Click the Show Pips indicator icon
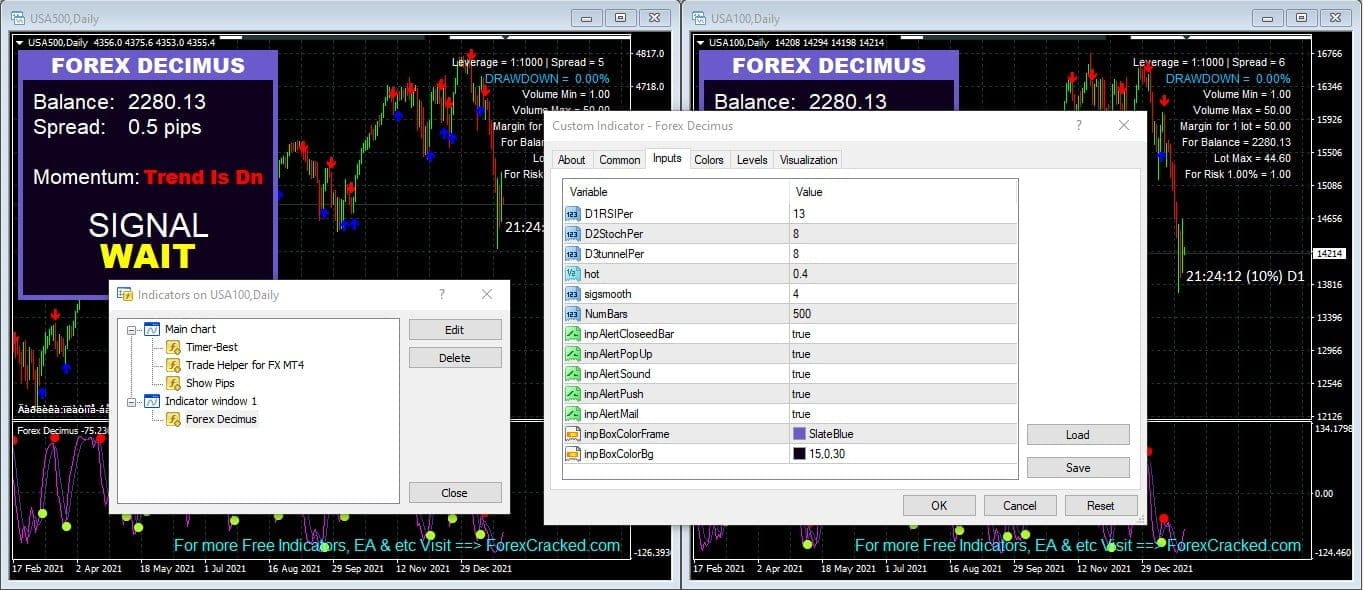Viewport: 1363px width, 590px height. [x=173, y=383]
